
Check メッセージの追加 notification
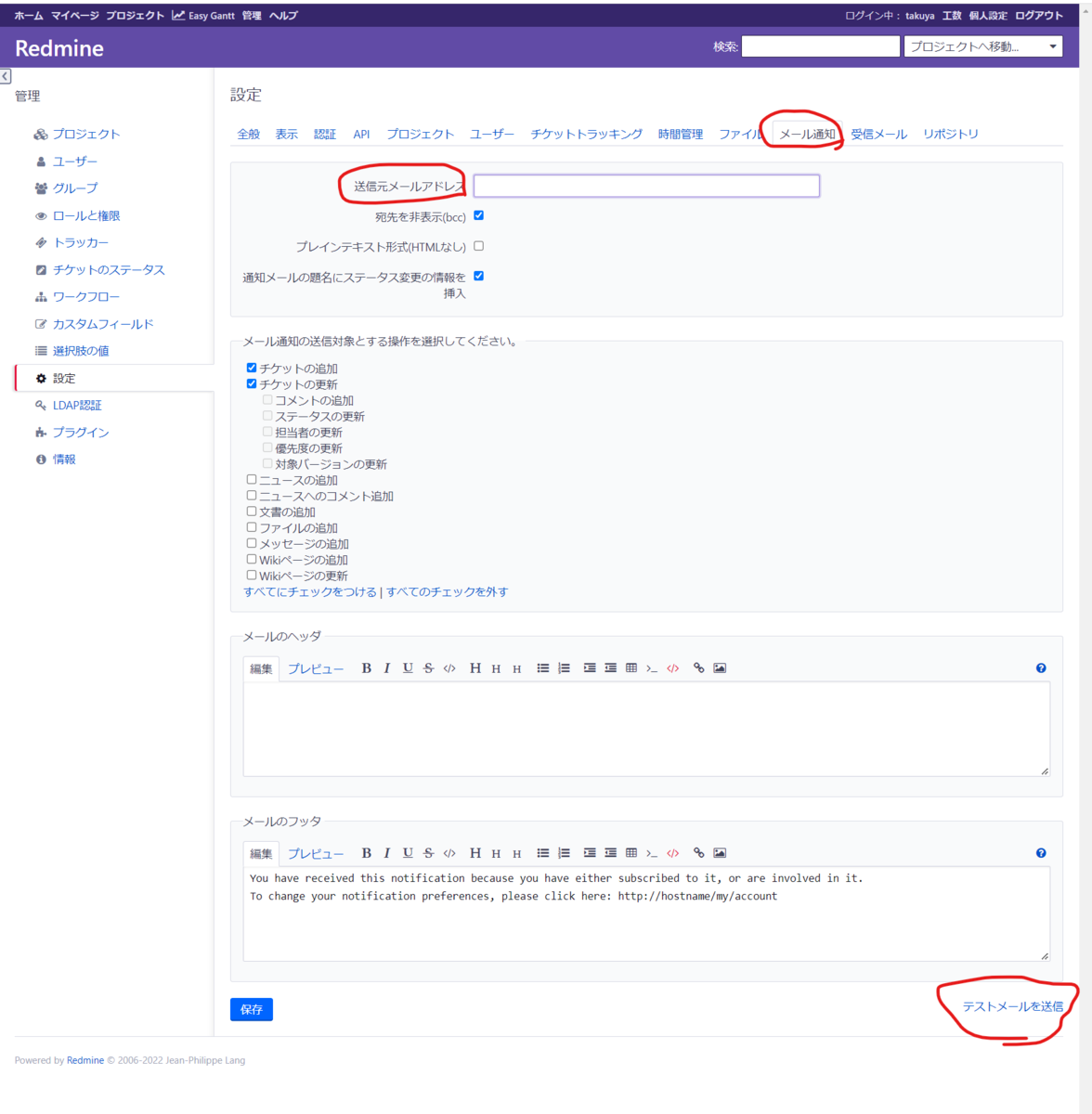tap(252, 543)
